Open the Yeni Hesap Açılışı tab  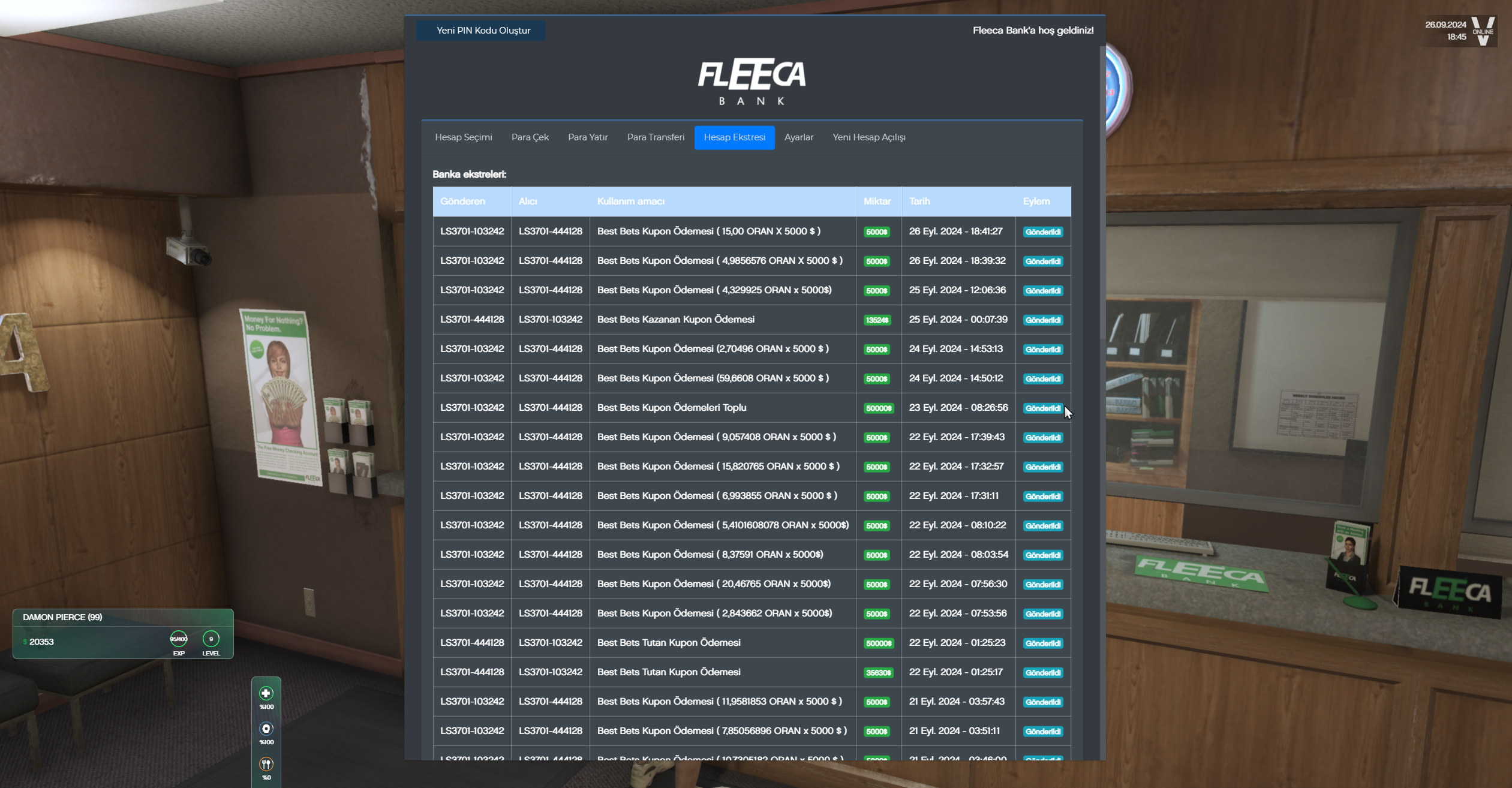(868, 137)
